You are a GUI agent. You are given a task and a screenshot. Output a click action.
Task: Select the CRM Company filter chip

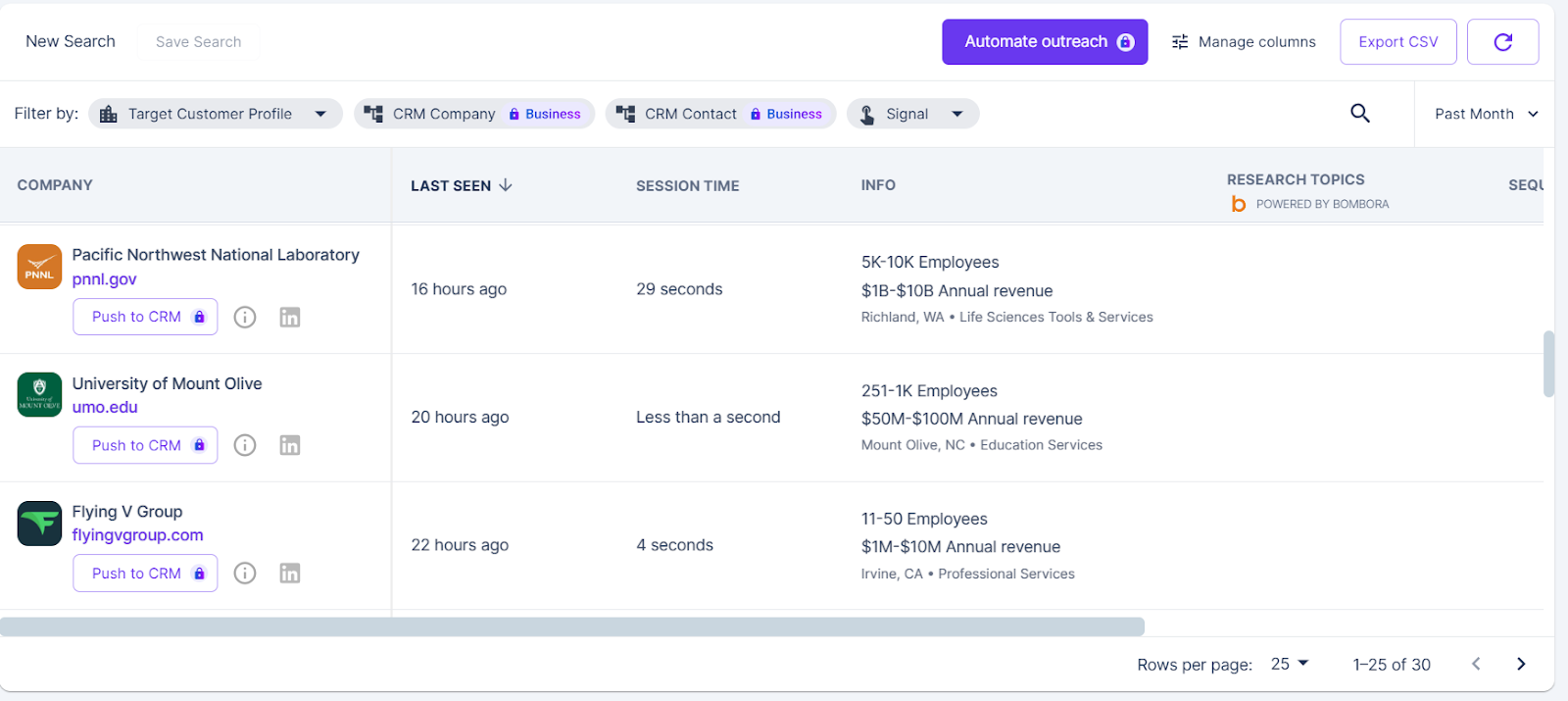pyautogui.click(x=474, y=114)
